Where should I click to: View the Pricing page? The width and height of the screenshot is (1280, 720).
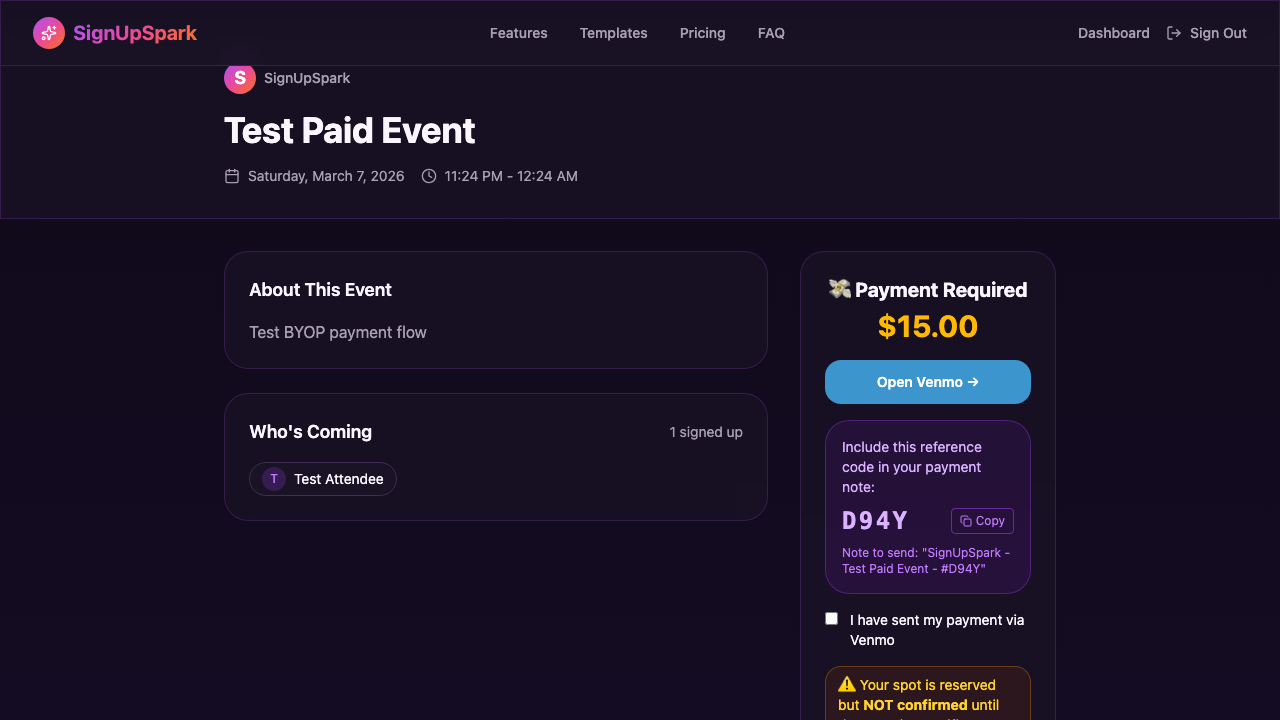point(702,32)
